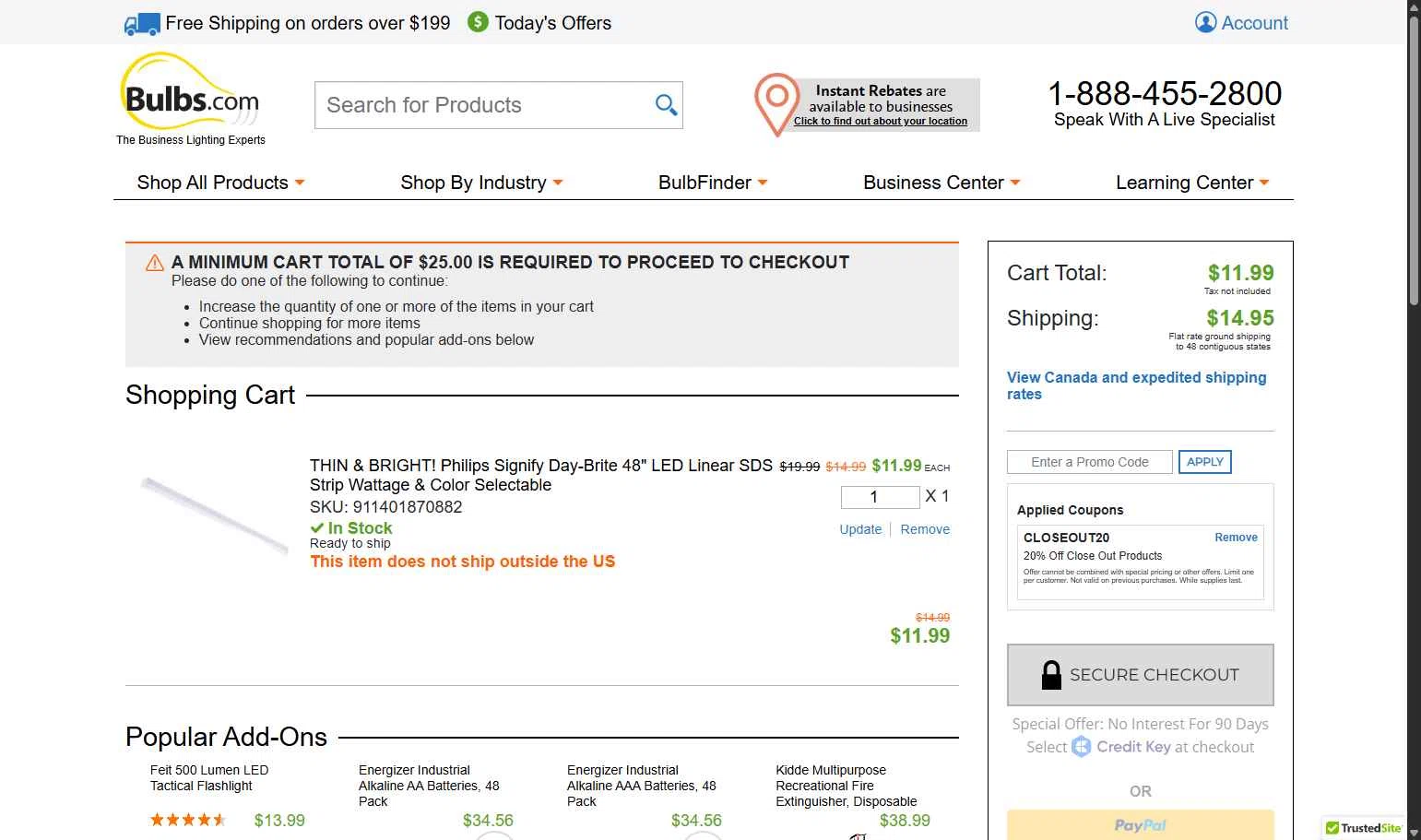This screenshot has height=840, width=1421.
Task: View Canada and expedited shipping rates
Action: click(x=1136, y=385)
